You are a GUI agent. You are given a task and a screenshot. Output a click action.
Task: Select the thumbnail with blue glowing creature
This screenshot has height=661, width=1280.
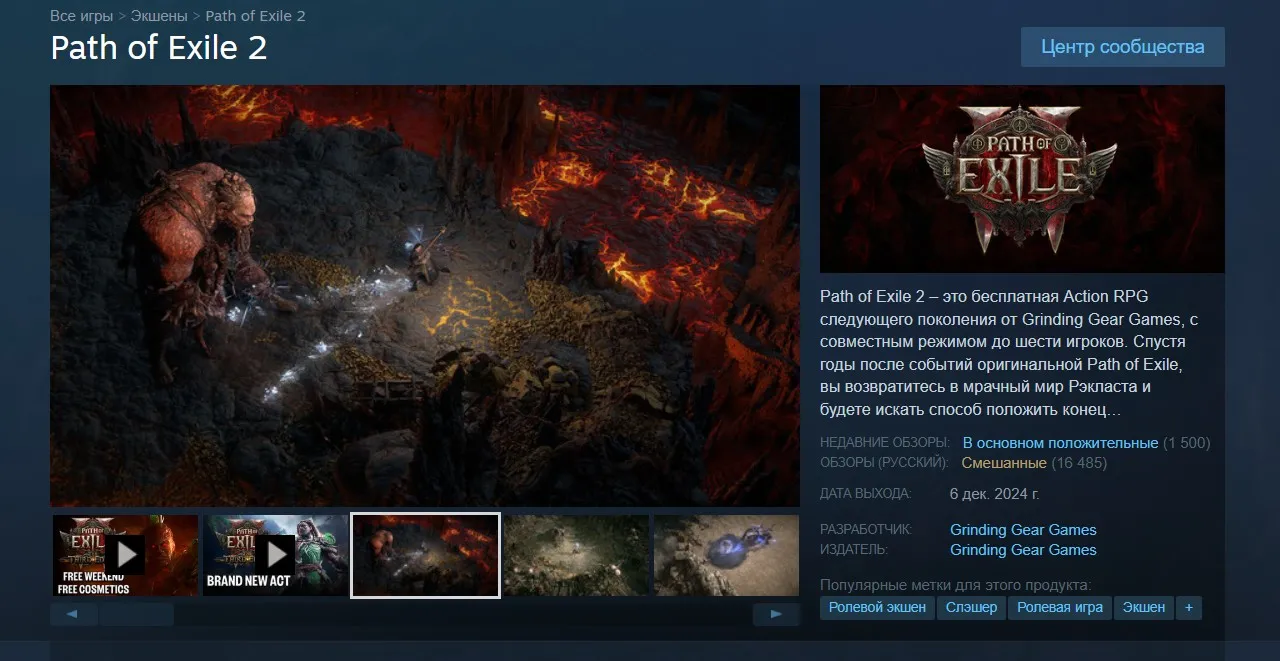tap(726, 555)
